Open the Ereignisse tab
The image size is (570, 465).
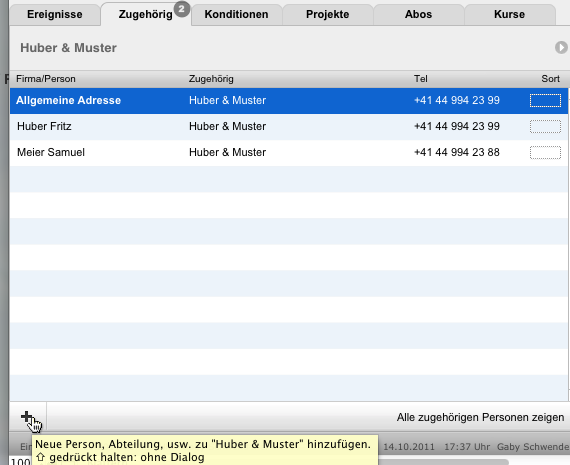click(x=55, y=14)
